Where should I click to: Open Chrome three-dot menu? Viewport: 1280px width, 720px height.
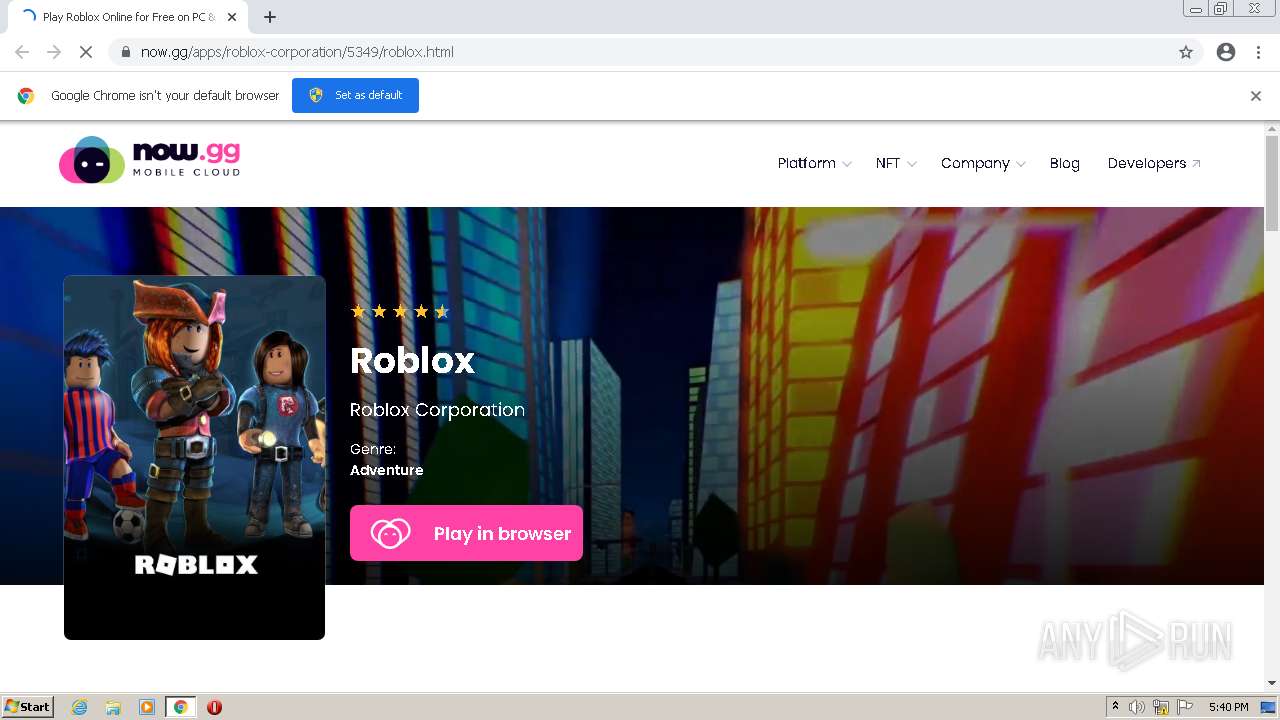[x=1258, y=52]
